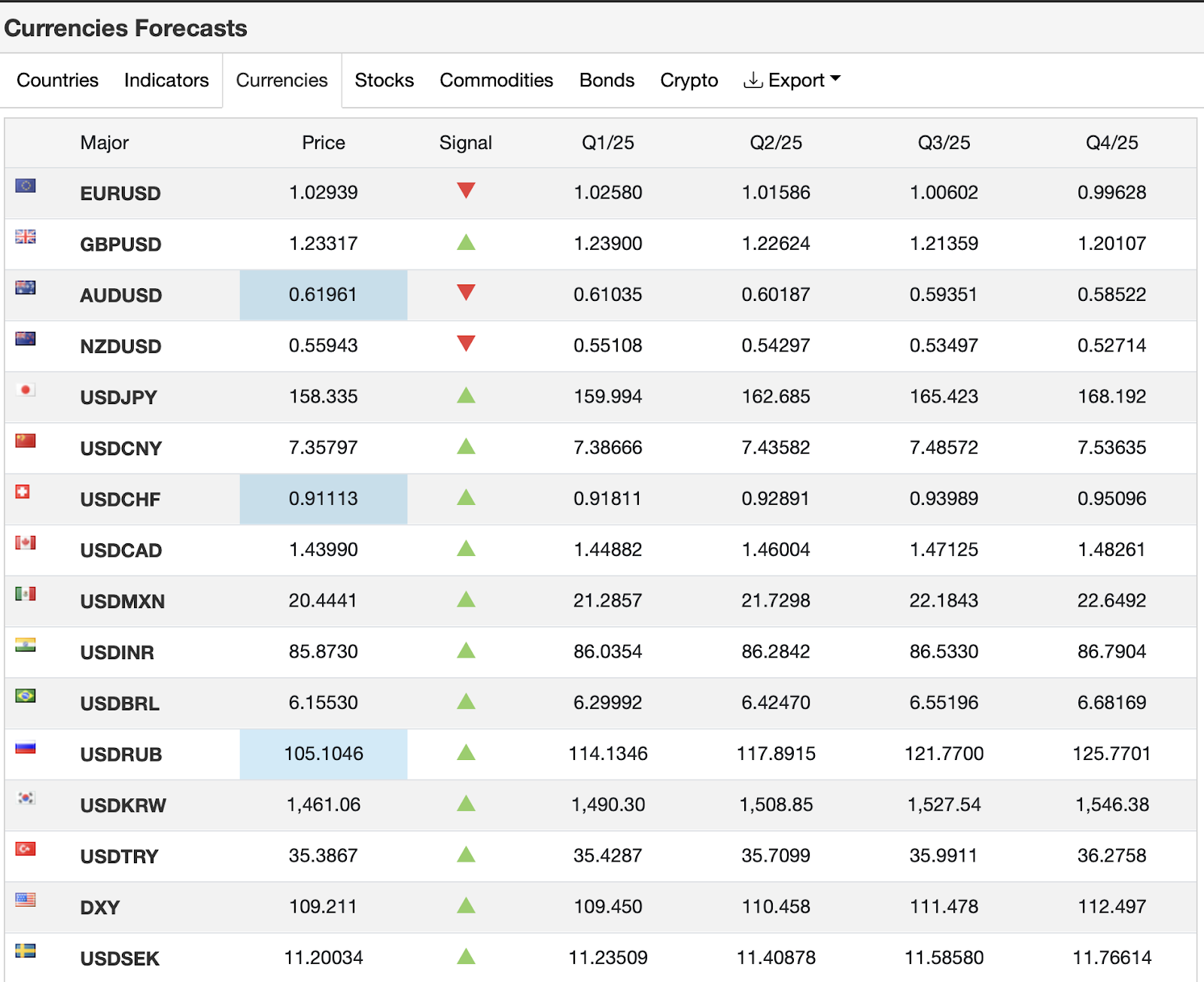The image size is (1204, 982).
Task: Click the green up signal arrow for USDSEK
Action: coord(466,956)
